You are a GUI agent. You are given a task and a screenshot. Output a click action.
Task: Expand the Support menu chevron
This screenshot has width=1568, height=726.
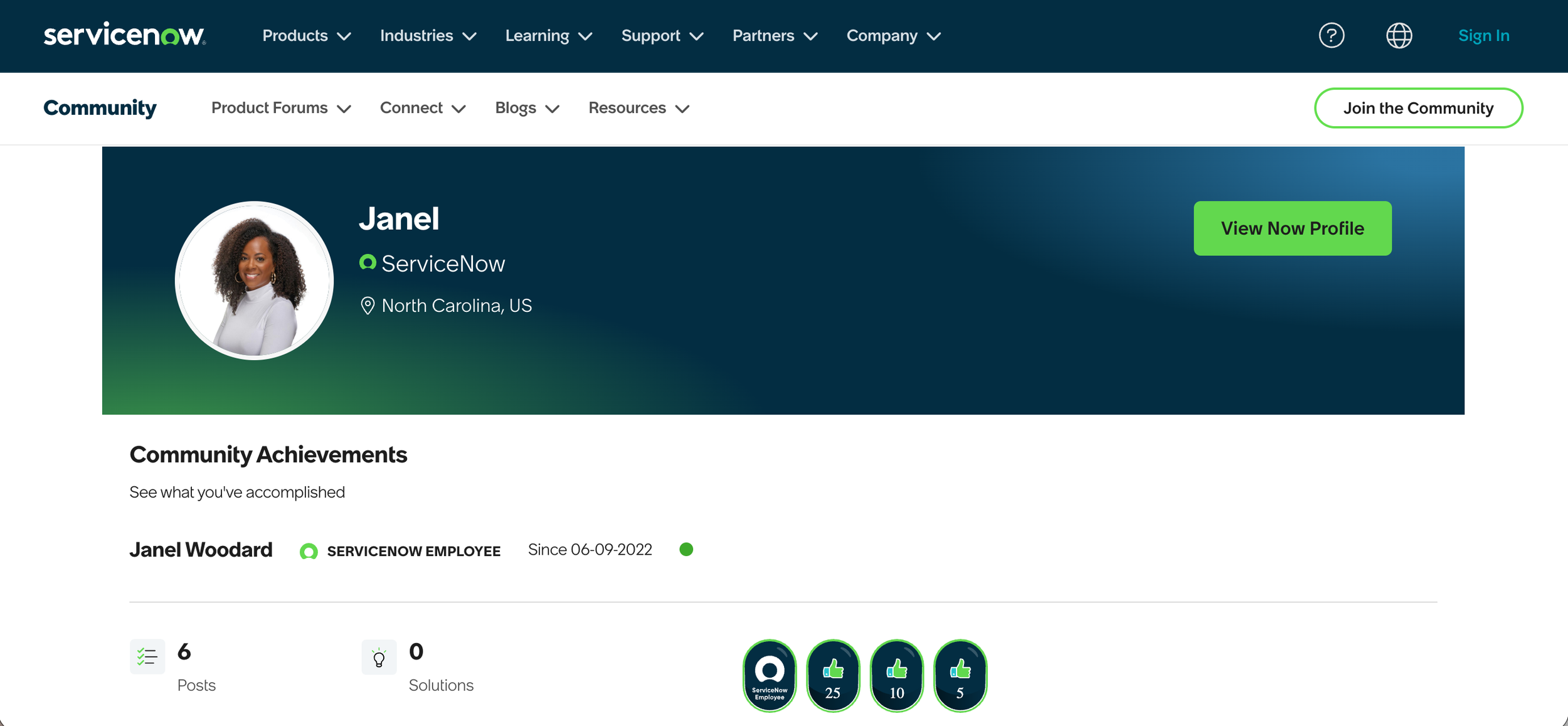click(696, 36)
